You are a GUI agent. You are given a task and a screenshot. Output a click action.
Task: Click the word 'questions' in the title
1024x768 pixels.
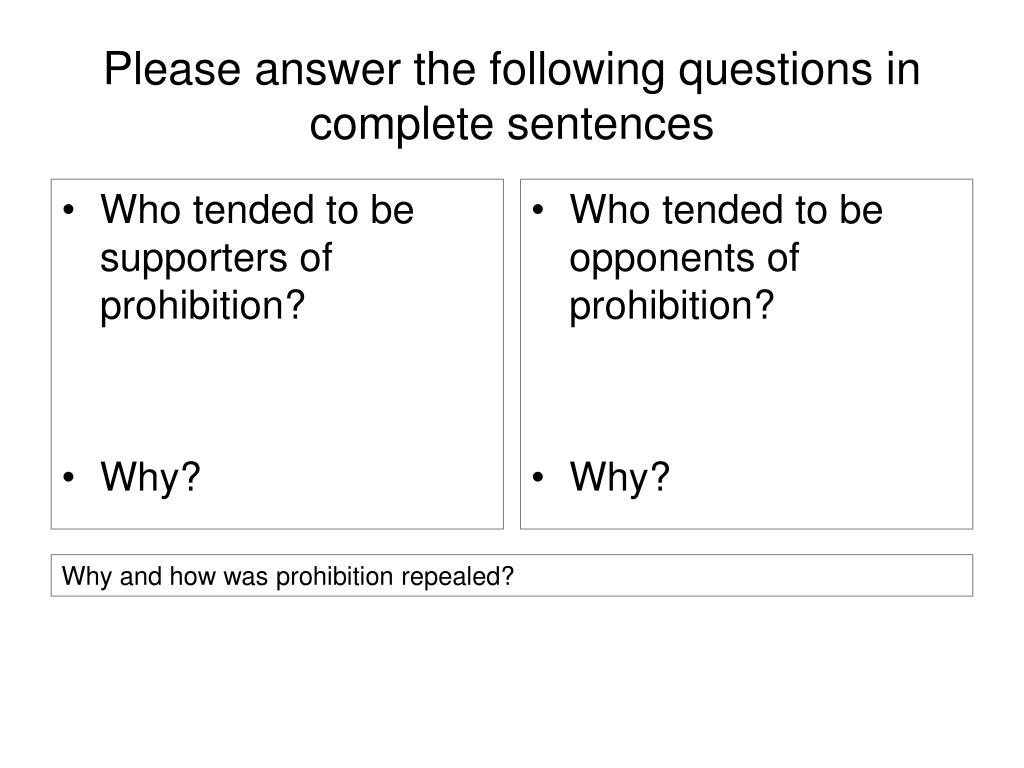[x=775, y=71]
